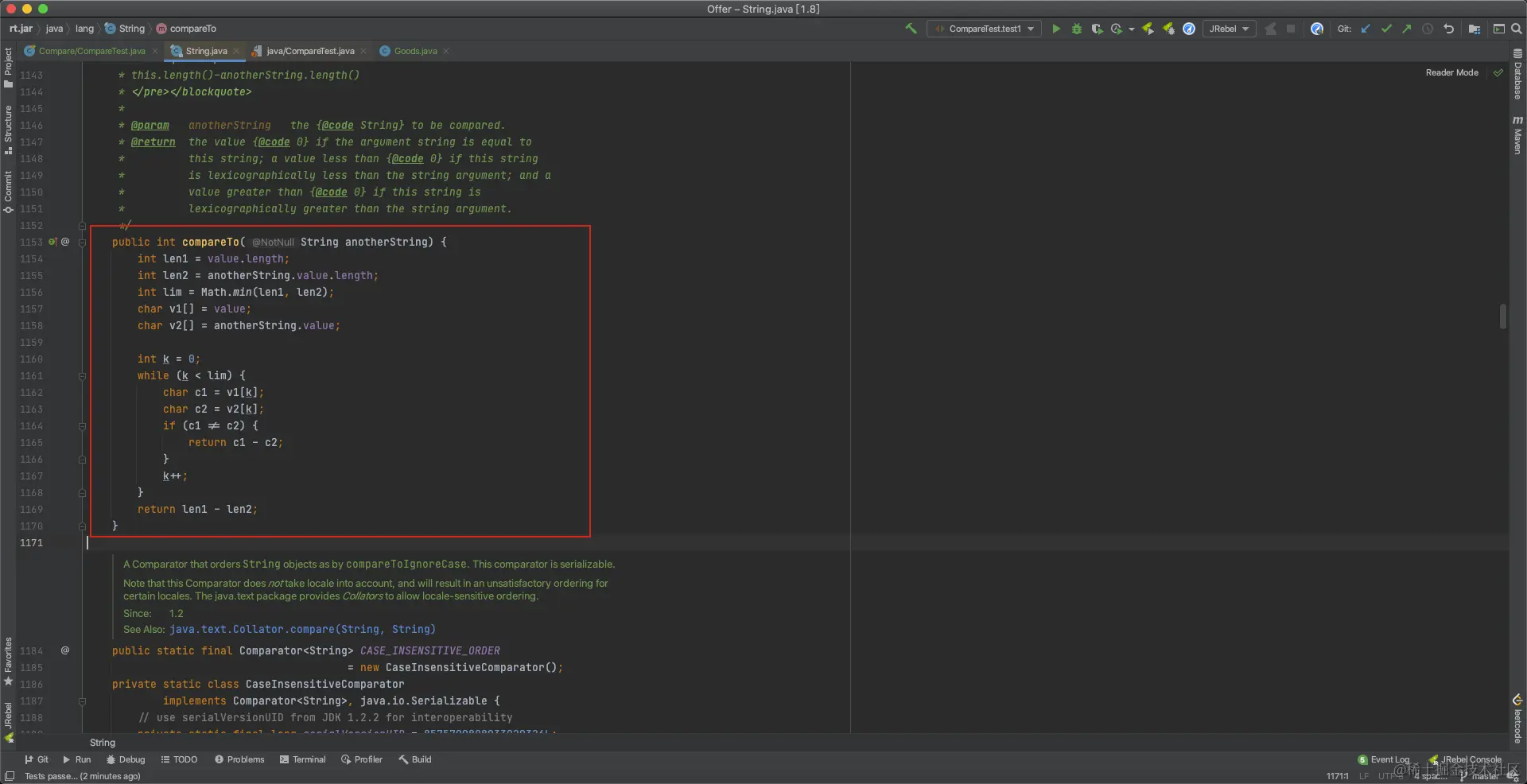The width and height of the screenshot is (1527, 784).
Task: Open the JRebel dropdown in toolbar
Action: [1229, 29]
